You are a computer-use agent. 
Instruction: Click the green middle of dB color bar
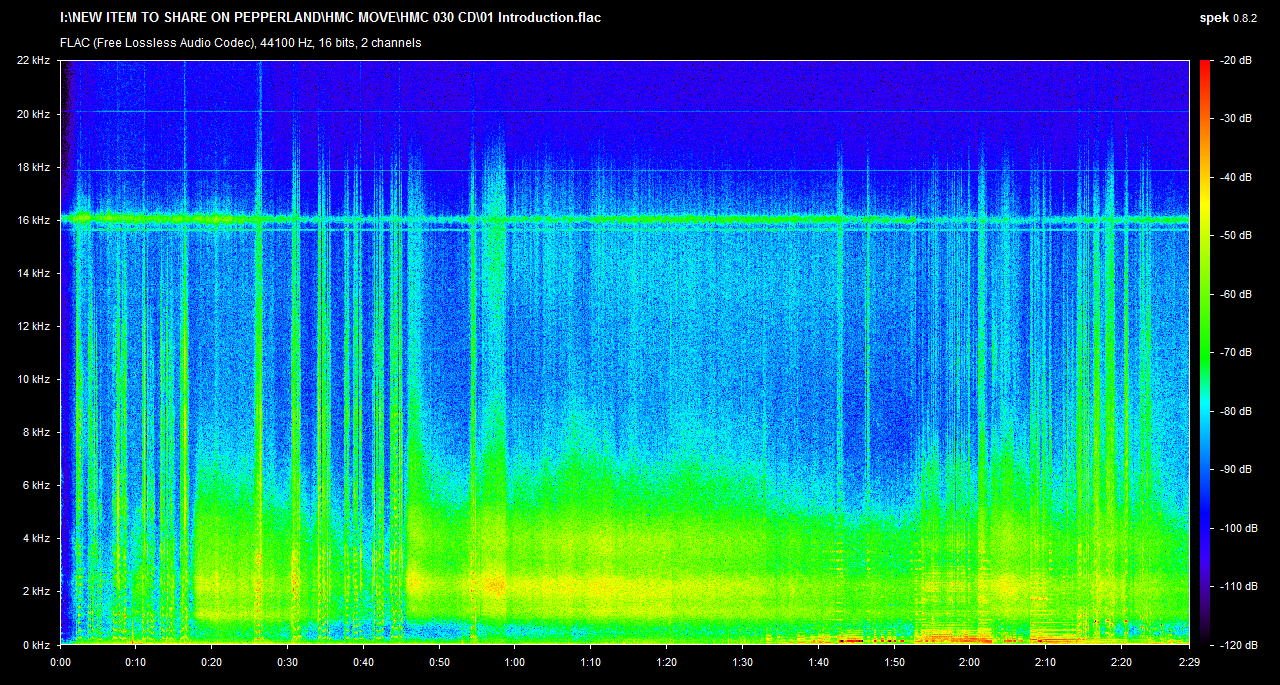(1203, 352)
